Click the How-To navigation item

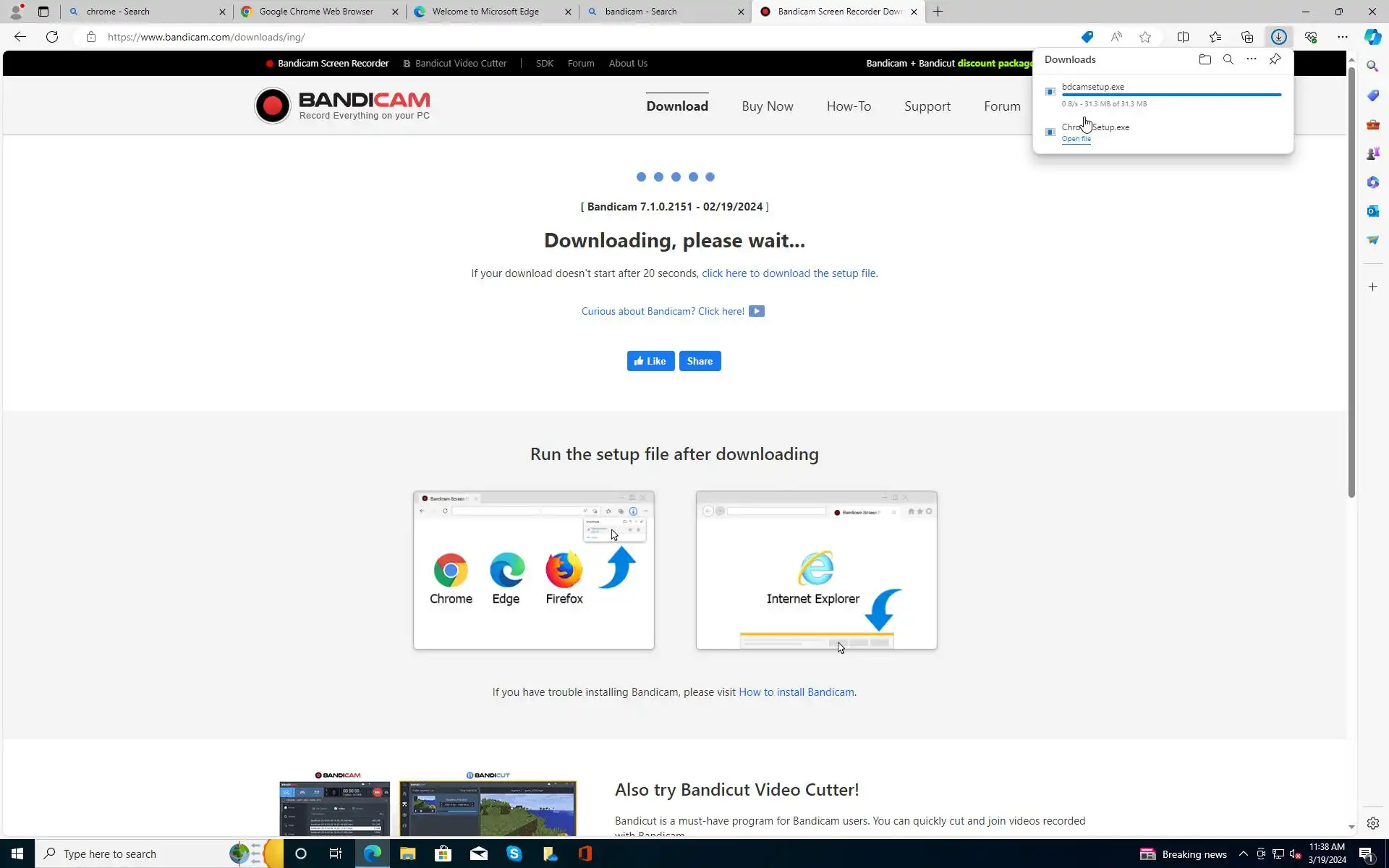(849, 106)
